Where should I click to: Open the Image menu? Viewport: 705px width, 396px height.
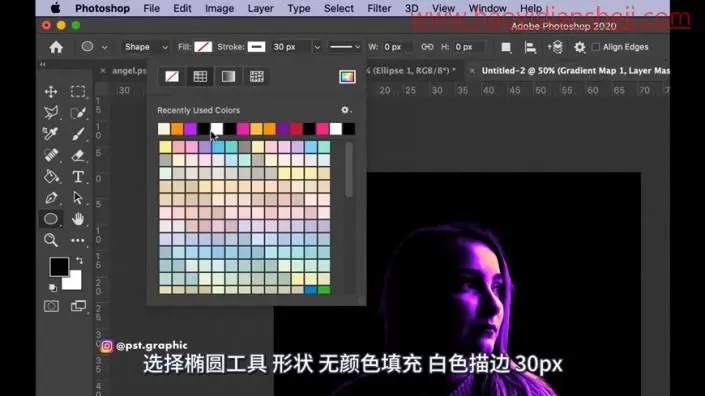point(219,8)
